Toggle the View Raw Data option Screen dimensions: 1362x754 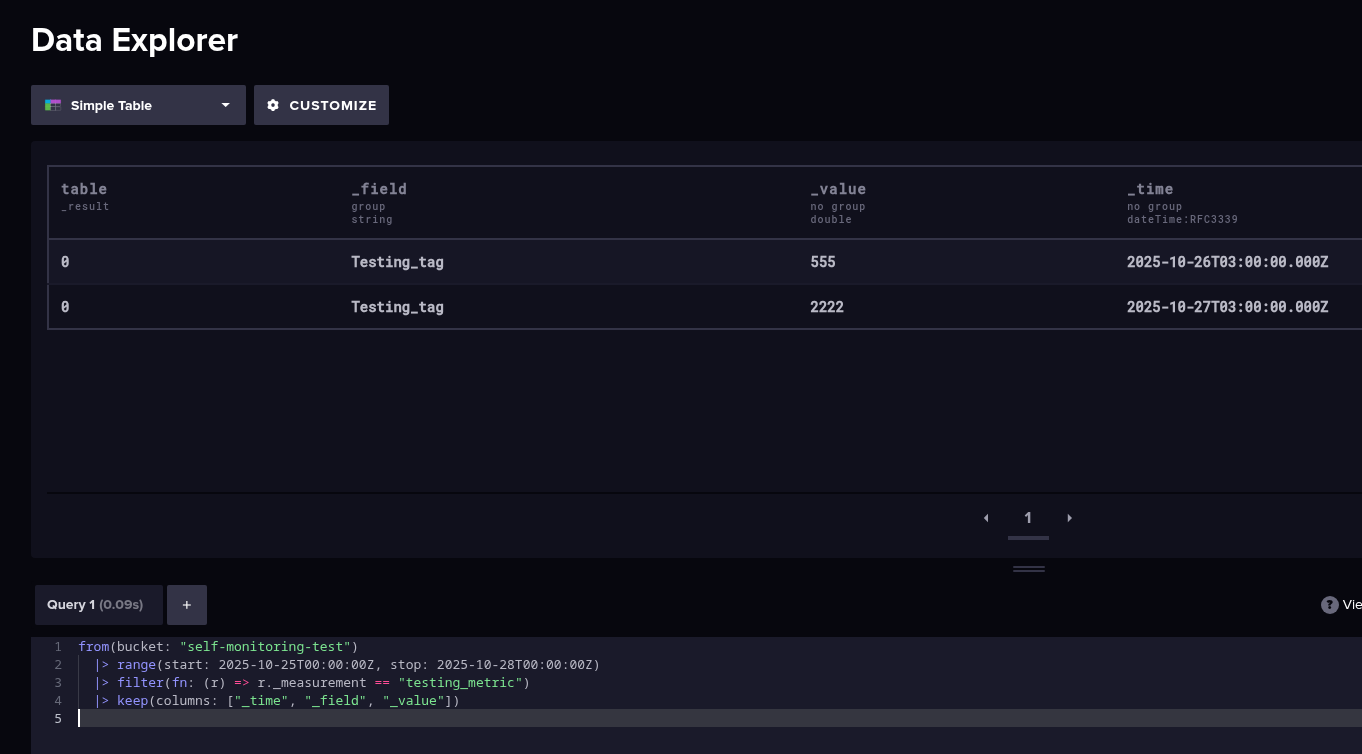coord(1352,604)
